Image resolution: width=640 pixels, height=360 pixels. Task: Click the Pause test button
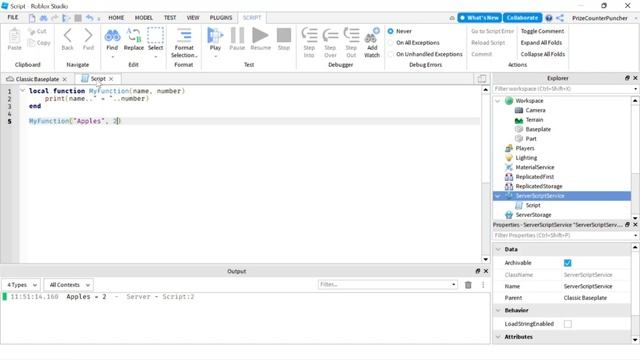pos(237,36)
